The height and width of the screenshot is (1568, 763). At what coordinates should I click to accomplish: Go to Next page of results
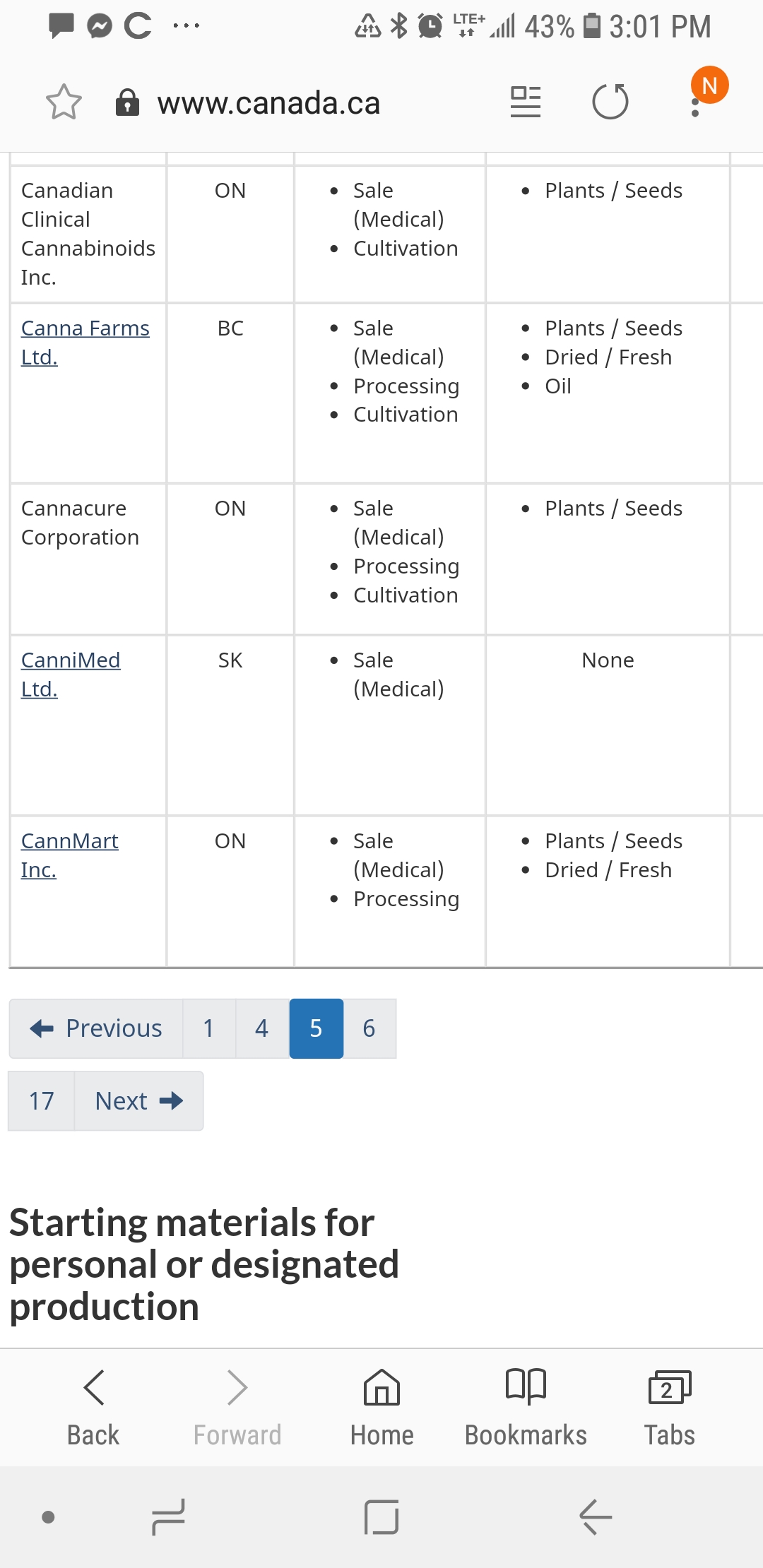click(138, 1101)
